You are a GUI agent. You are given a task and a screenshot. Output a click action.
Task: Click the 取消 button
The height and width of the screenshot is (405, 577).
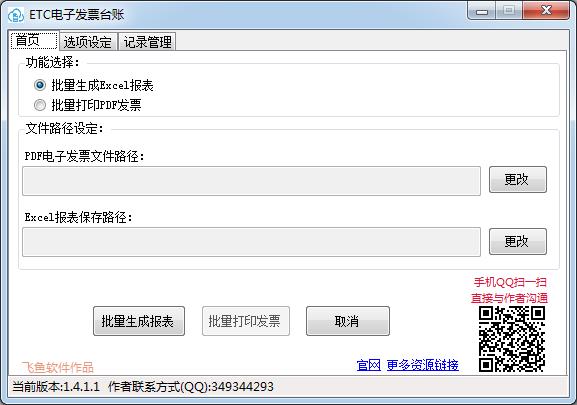[347, 321]
